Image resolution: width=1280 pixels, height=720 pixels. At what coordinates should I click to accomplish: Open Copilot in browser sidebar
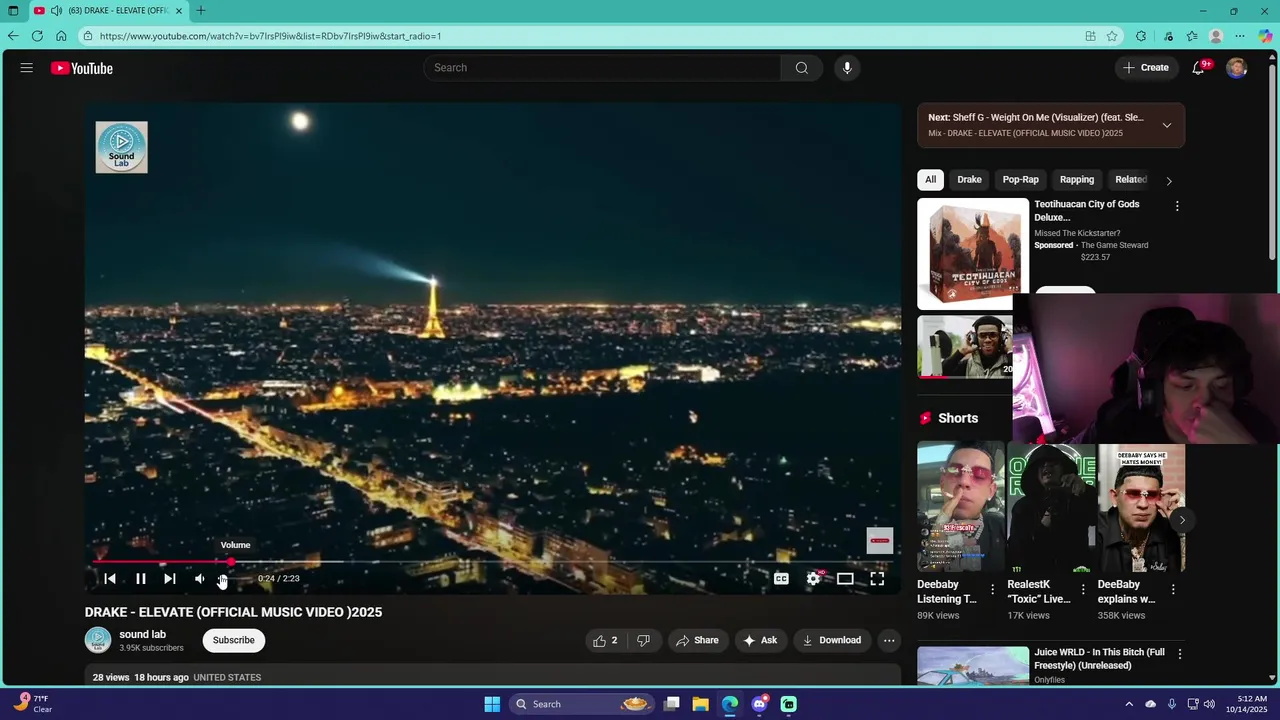pos(1265,36)
